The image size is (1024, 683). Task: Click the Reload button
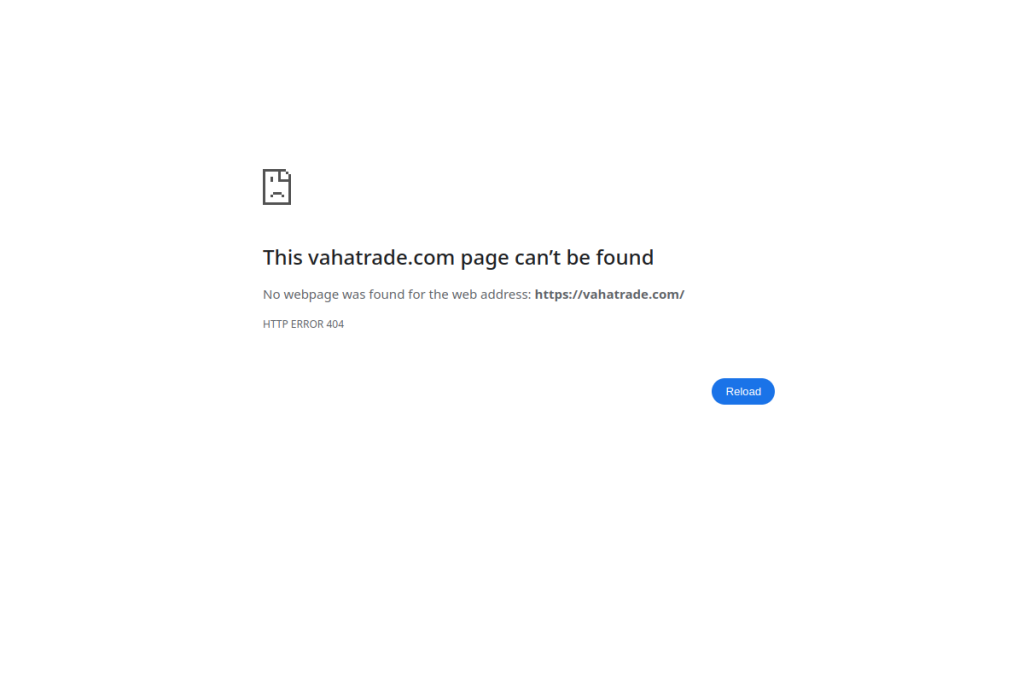point(743,391)
